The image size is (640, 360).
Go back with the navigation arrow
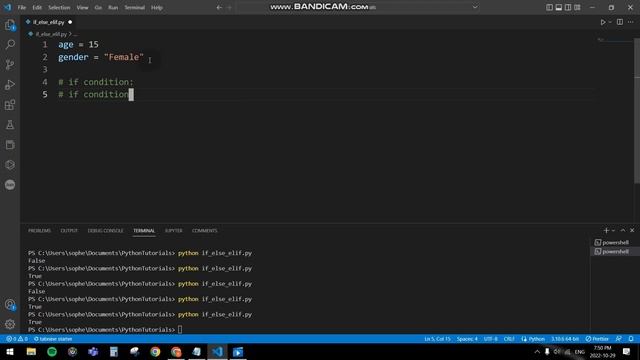pos(219,7)
